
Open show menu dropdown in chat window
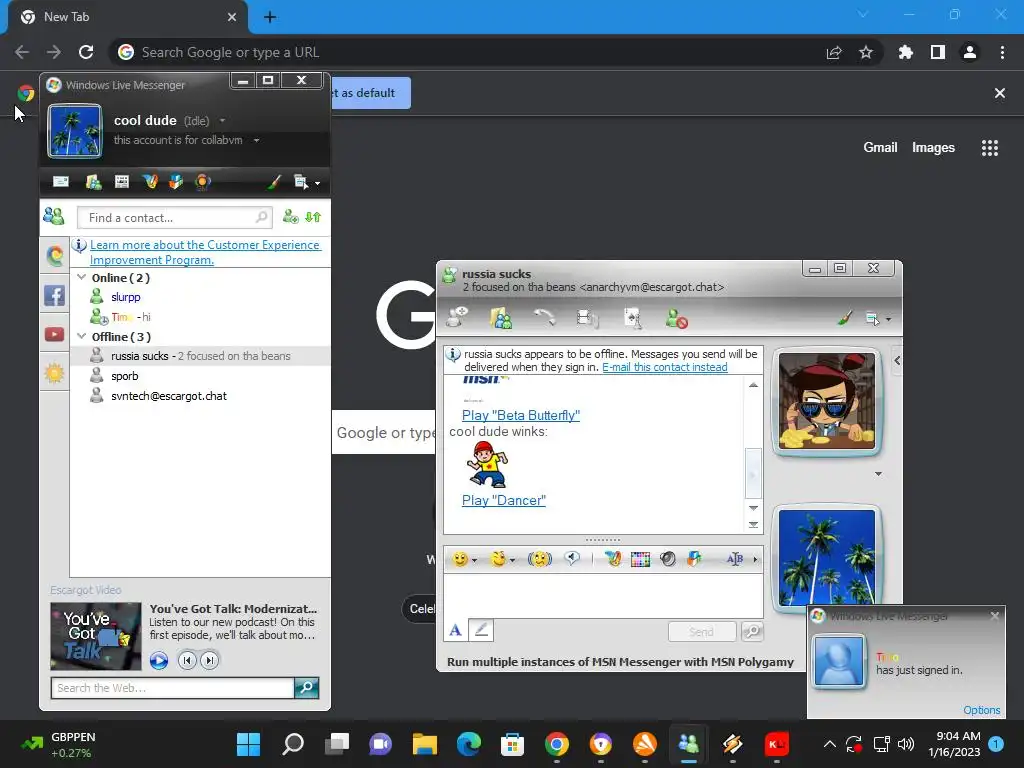(x=878, y=319)
